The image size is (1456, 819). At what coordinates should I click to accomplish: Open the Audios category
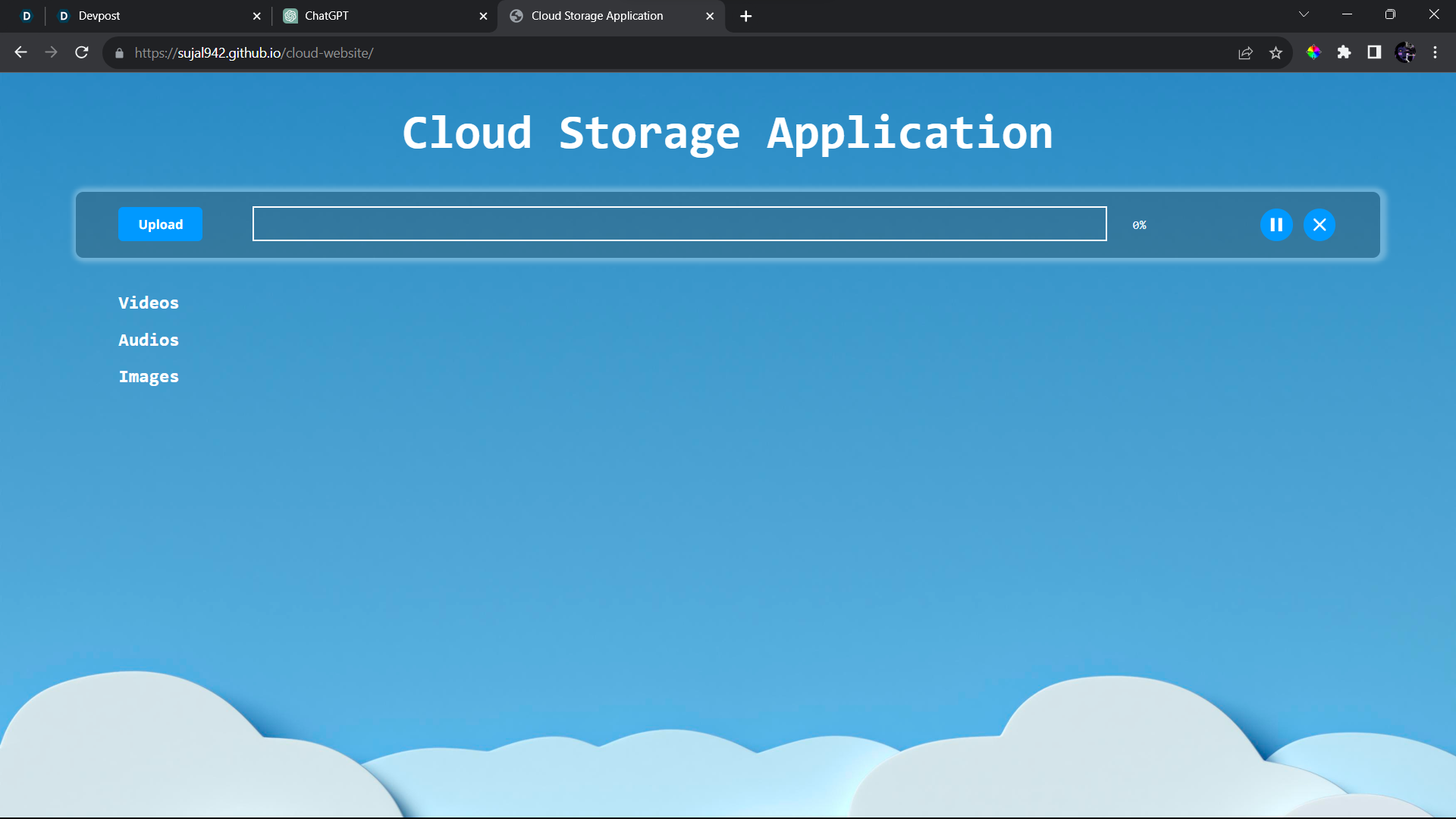click(x=149, y=340)
